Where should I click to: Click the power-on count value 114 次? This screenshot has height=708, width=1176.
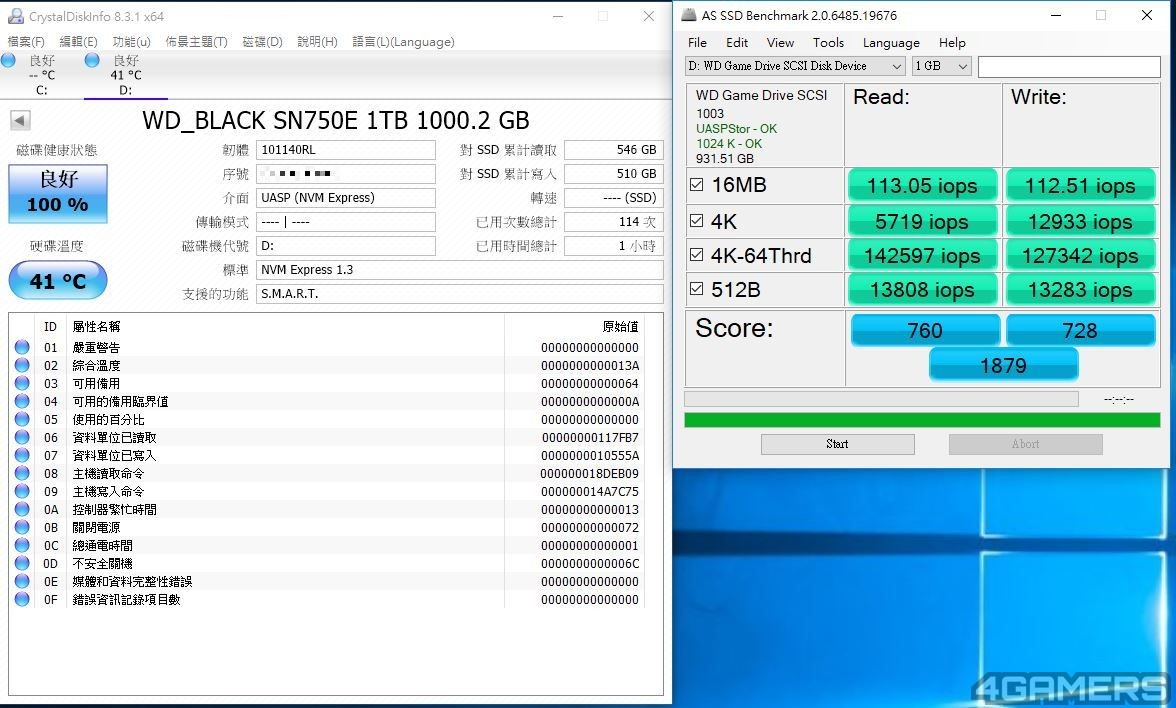click(613, 222)
